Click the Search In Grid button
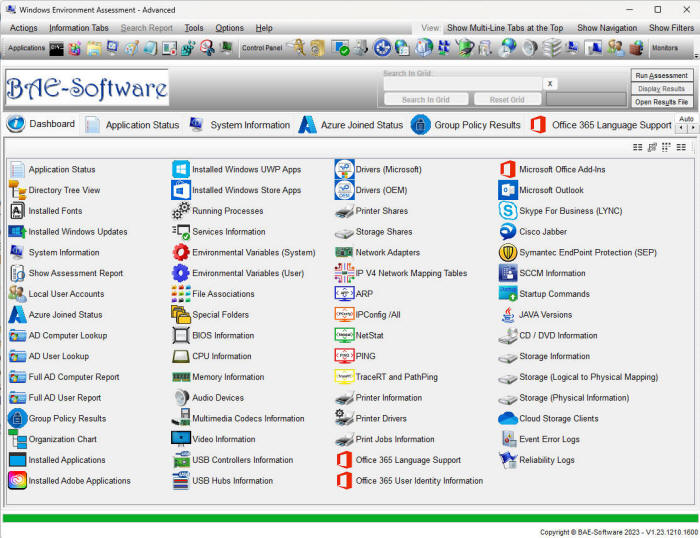 click(x=426, y=100)
